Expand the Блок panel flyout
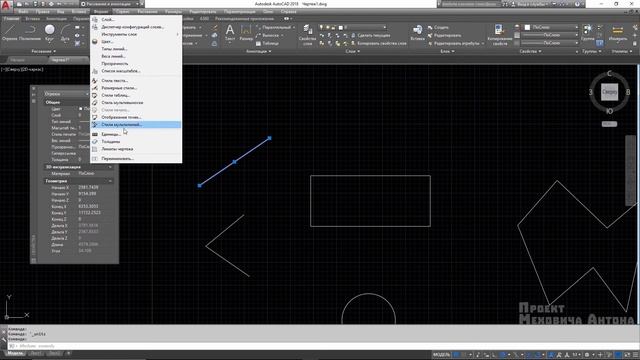Screen dimensions: 640x360 click(x=448, y=51)
